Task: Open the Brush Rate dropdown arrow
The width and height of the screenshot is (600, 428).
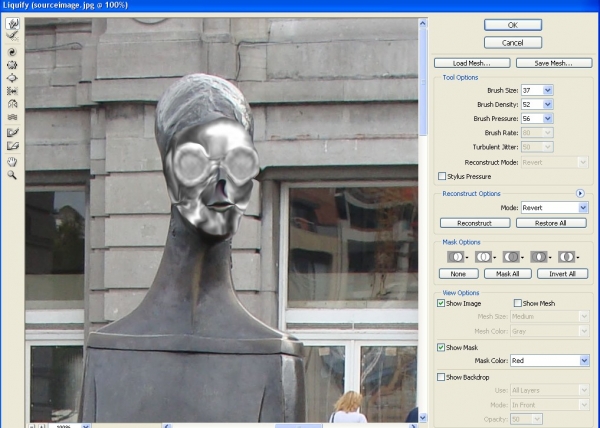Action: click(x=548, y=133)
